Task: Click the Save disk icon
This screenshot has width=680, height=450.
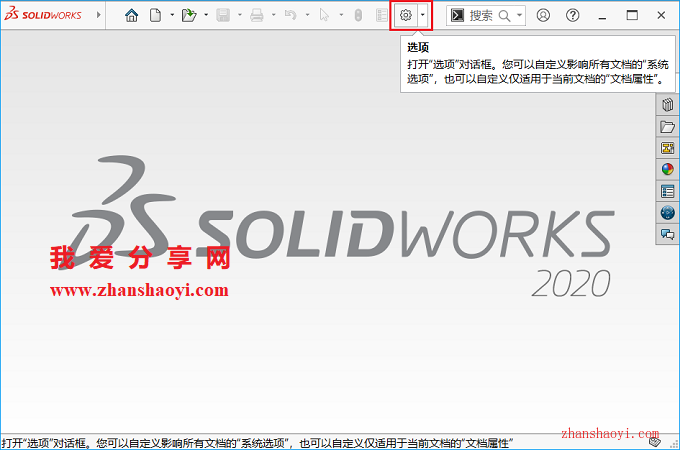Action: pyautogui.click(x=223, y=16)
